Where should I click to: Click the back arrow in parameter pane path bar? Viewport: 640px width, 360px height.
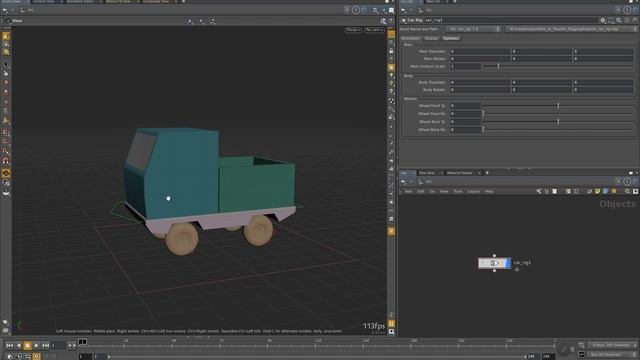403,10
